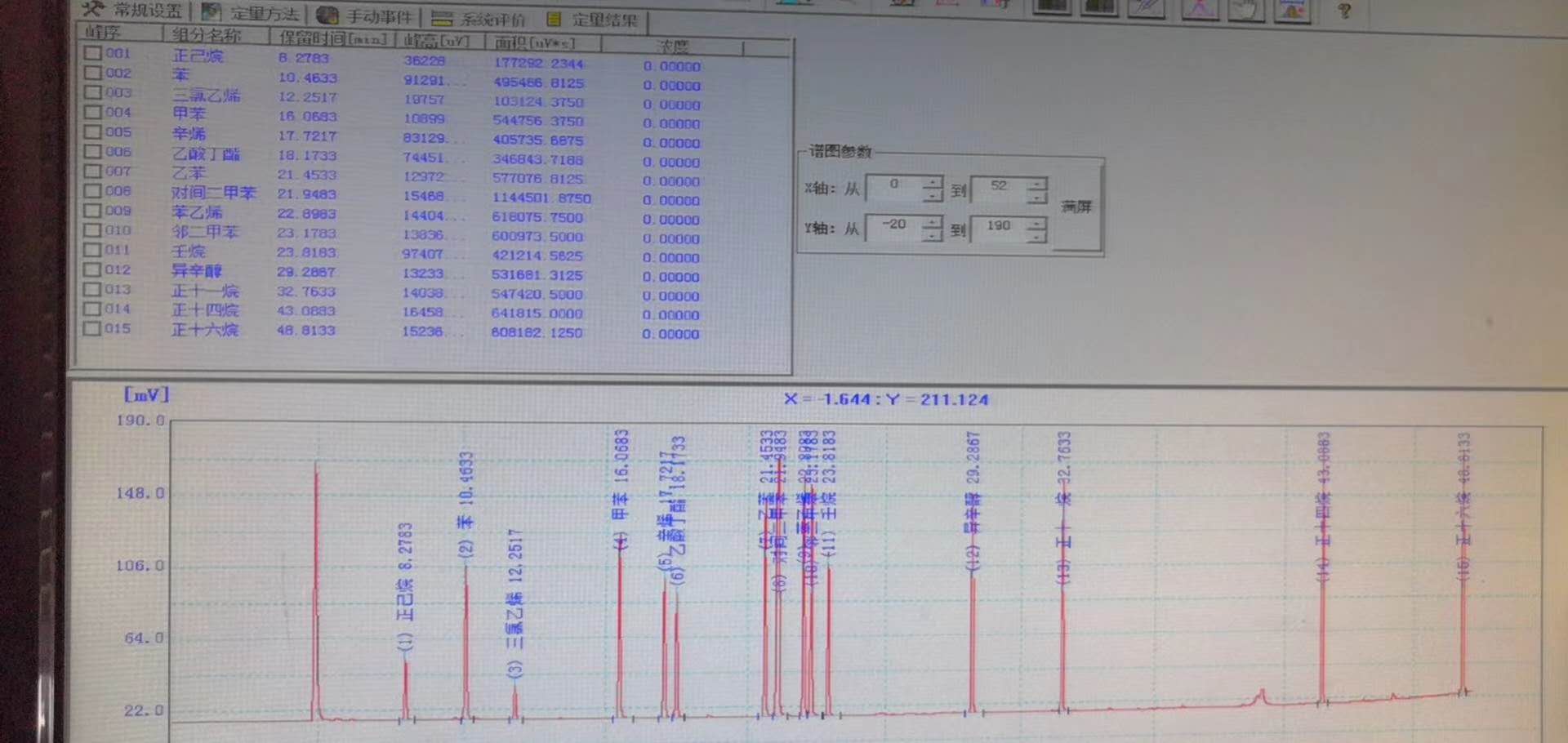
Task: Click the 定量方法 tab icon
Action: (x=211, y=12)
